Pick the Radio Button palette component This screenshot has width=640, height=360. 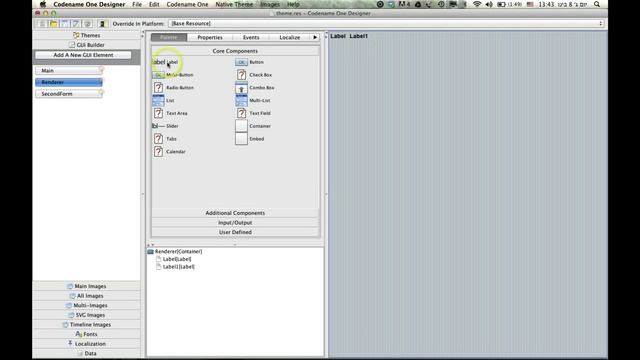point(173,88)
